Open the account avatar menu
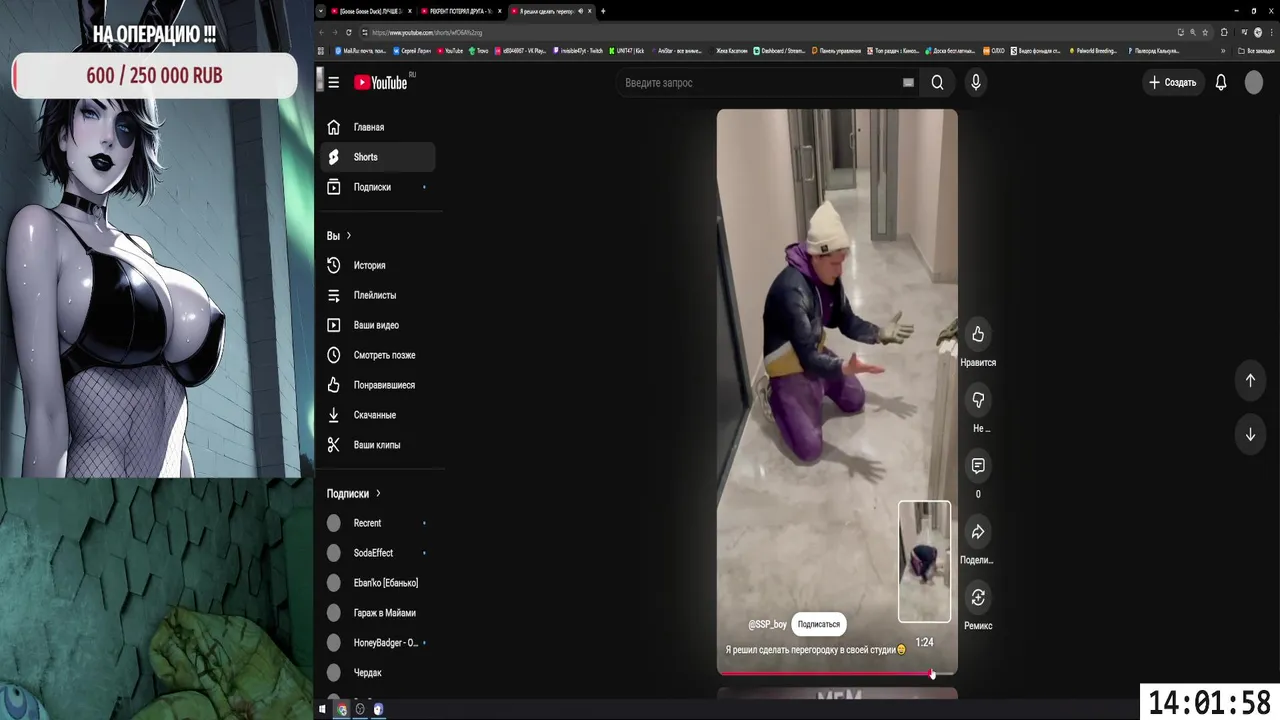This screenshot has height=720, width=1280. [x=1254, y=83]
